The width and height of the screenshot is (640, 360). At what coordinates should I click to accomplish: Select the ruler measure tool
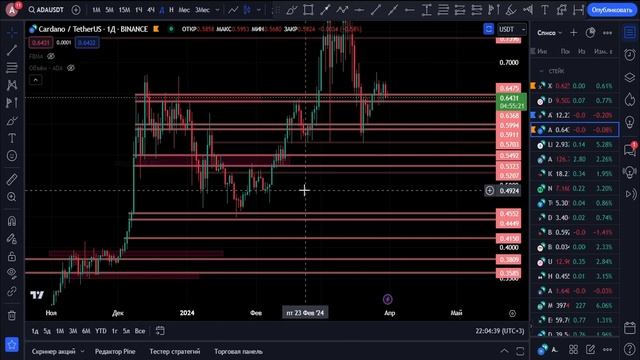[x=12, y=179]
